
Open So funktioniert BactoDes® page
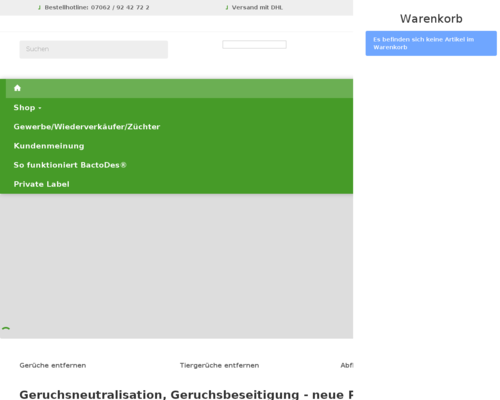click(70, 165)
